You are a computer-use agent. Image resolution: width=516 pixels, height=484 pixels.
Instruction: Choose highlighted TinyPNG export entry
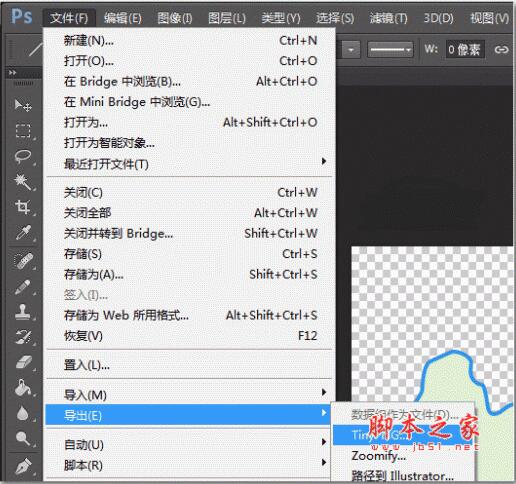[x=403, y=435]
